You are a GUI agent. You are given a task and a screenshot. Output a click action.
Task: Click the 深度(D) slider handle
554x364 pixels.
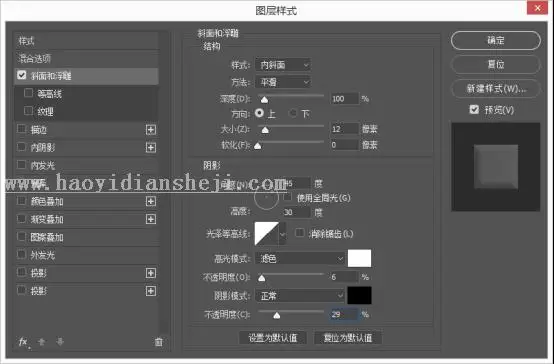[264, 100]
